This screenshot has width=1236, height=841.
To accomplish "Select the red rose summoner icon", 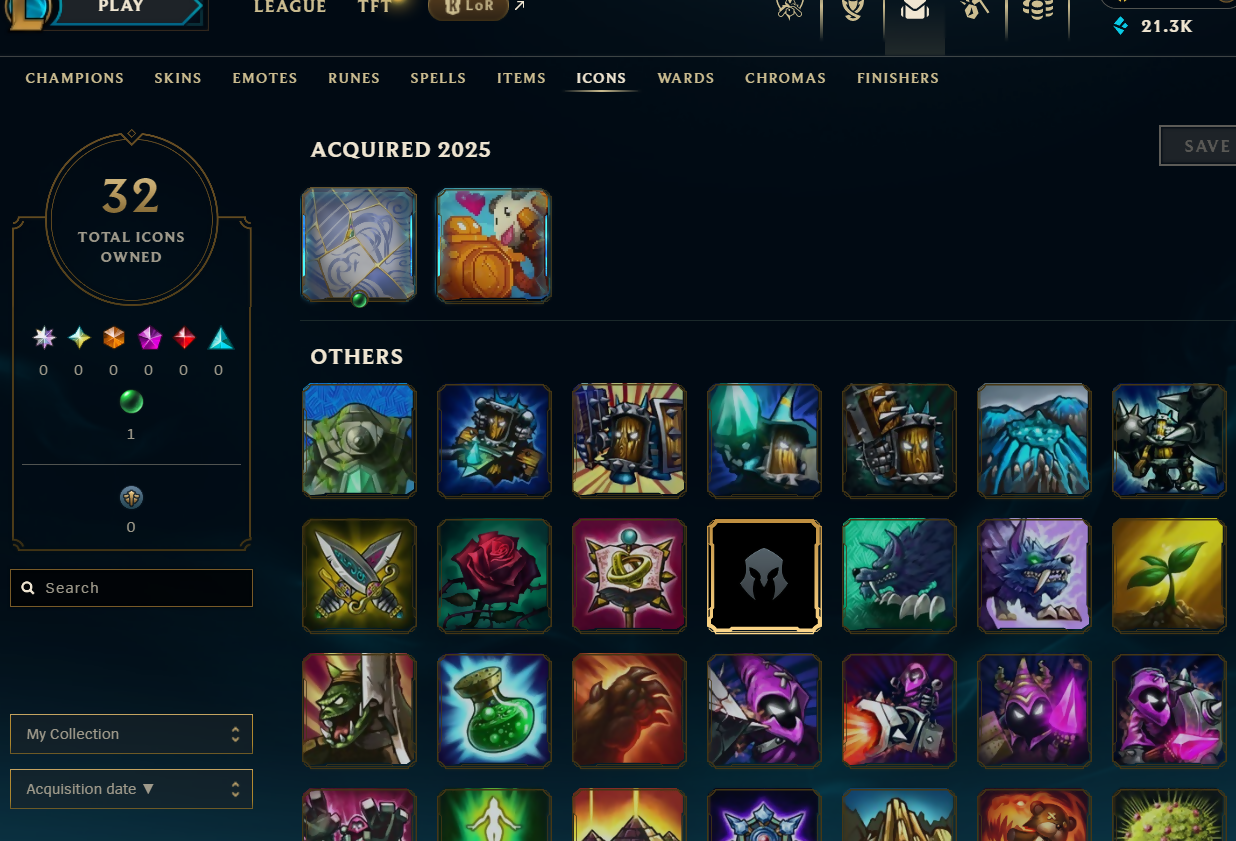I will pos(494,576).
